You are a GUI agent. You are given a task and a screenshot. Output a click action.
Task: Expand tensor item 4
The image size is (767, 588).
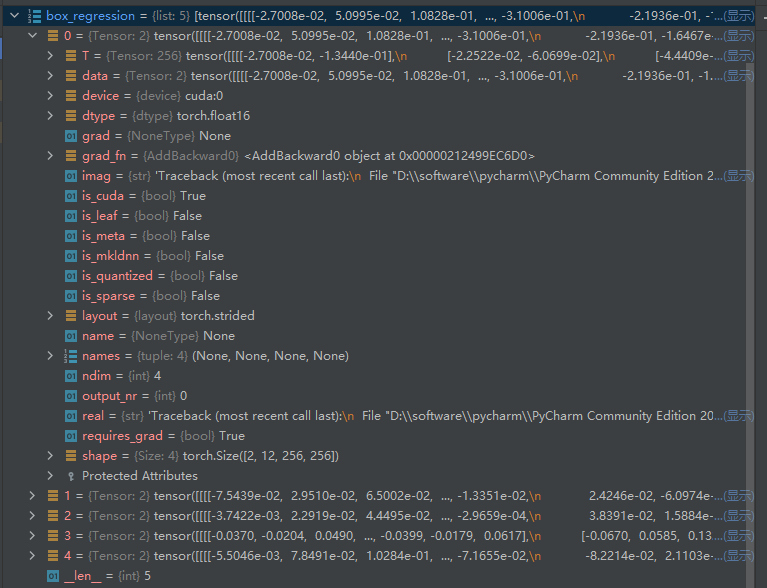tap(32, 556)
